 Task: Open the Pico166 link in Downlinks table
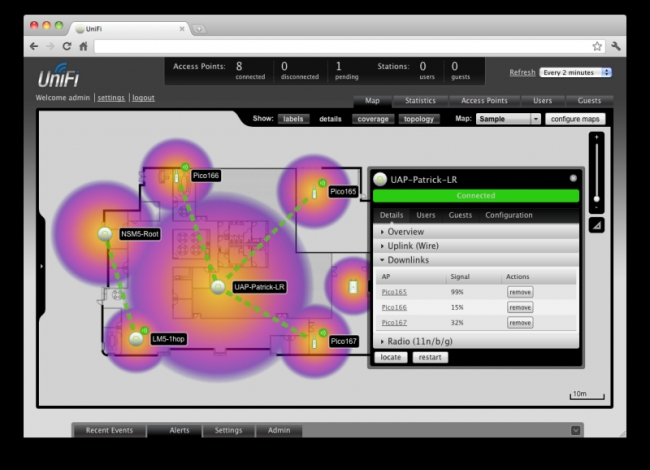tap(394, 308)
